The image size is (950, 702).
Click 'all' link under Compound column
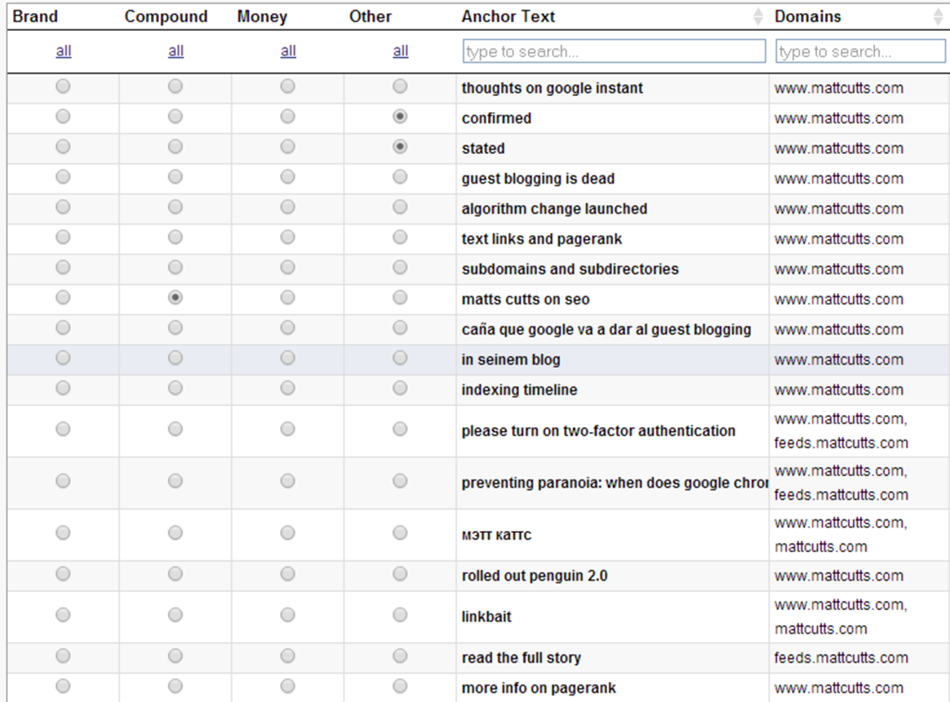tap(176, 51)
